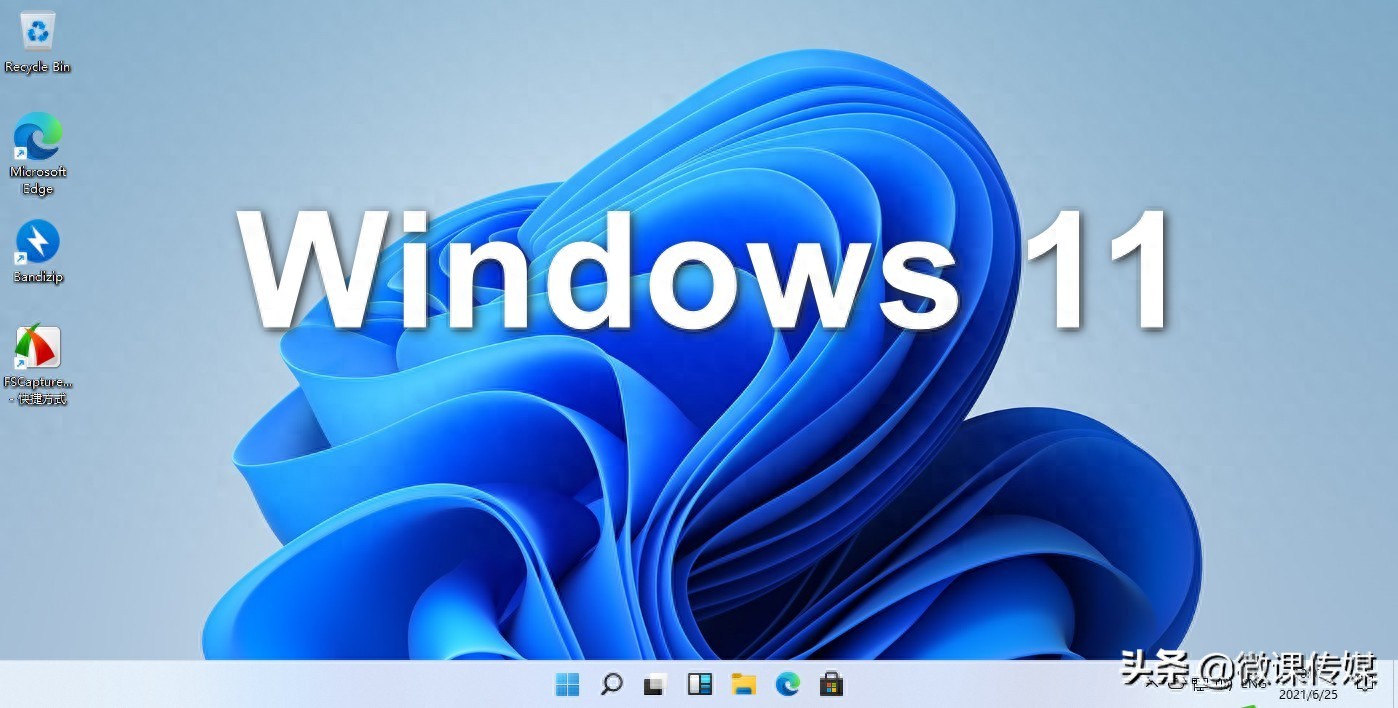Open taskbar Search magnifier

point(611,685)
